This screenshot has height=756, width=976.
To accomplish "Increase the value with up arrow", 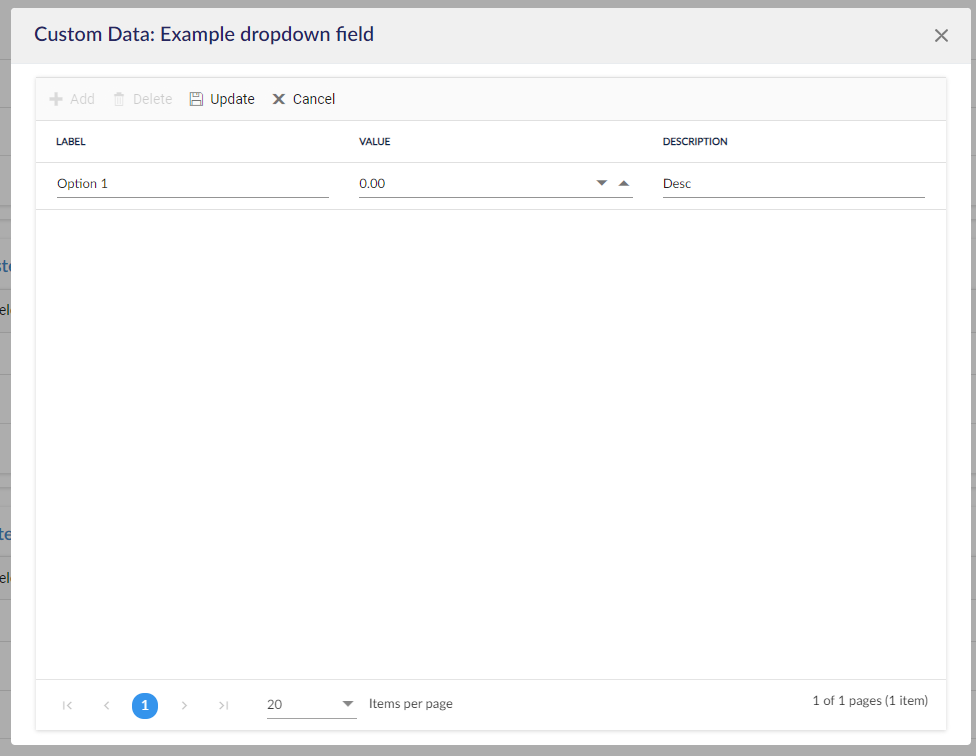I will click(x=624, y=183).
